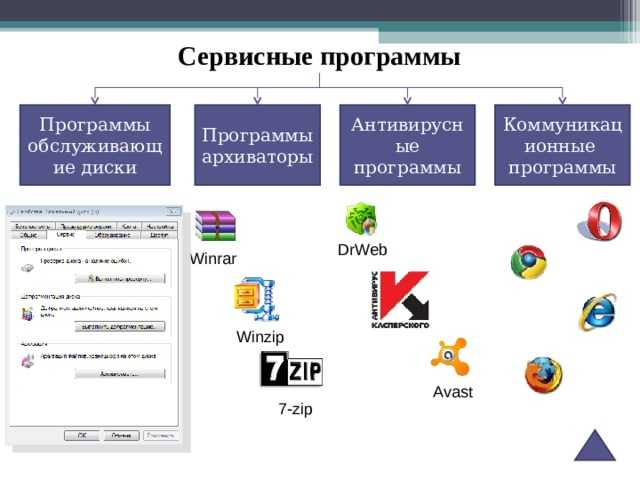Click the Применить button in the dialog
Screen dimensions: 640x480
pyautogui.click(x=160, y=436)
